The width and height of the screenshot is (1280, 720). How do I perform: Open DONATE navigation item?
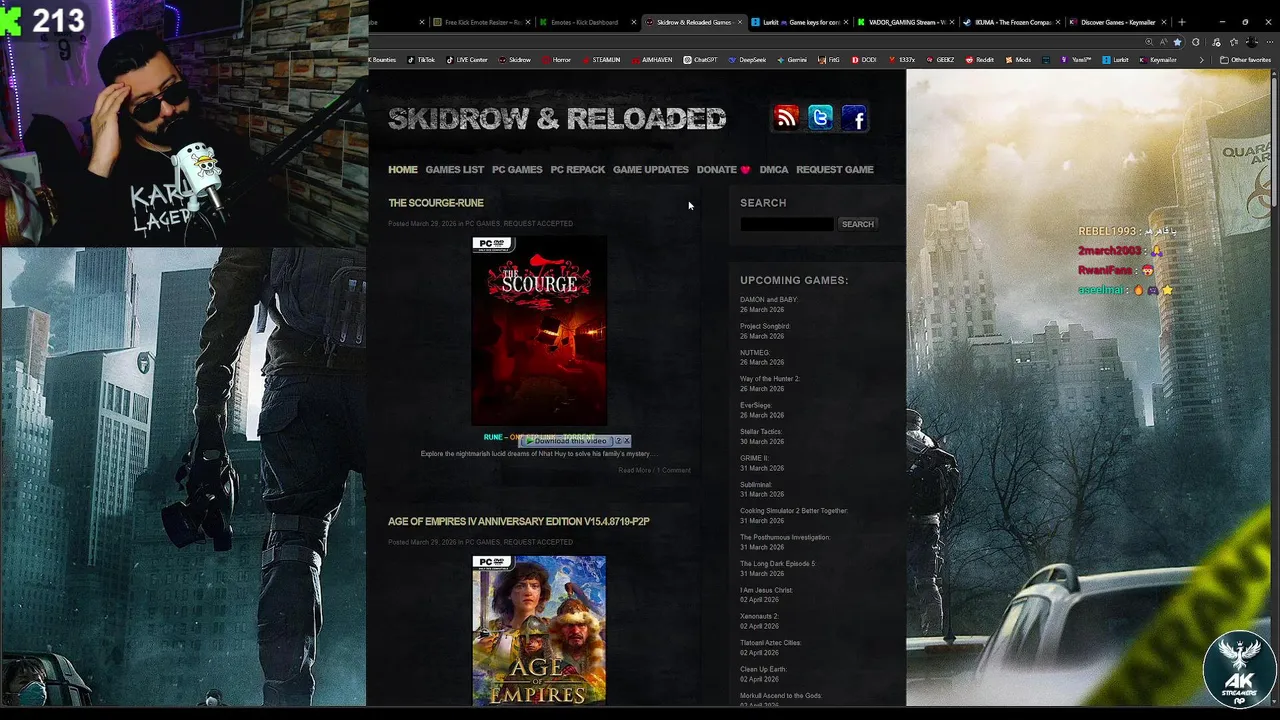pyautogui.click(x=723, y=169)
